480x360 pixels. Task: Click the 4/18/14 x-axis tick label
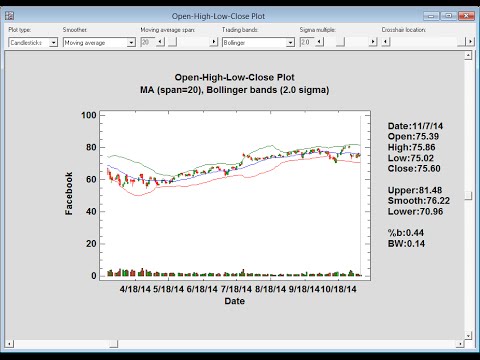(135, 289)
